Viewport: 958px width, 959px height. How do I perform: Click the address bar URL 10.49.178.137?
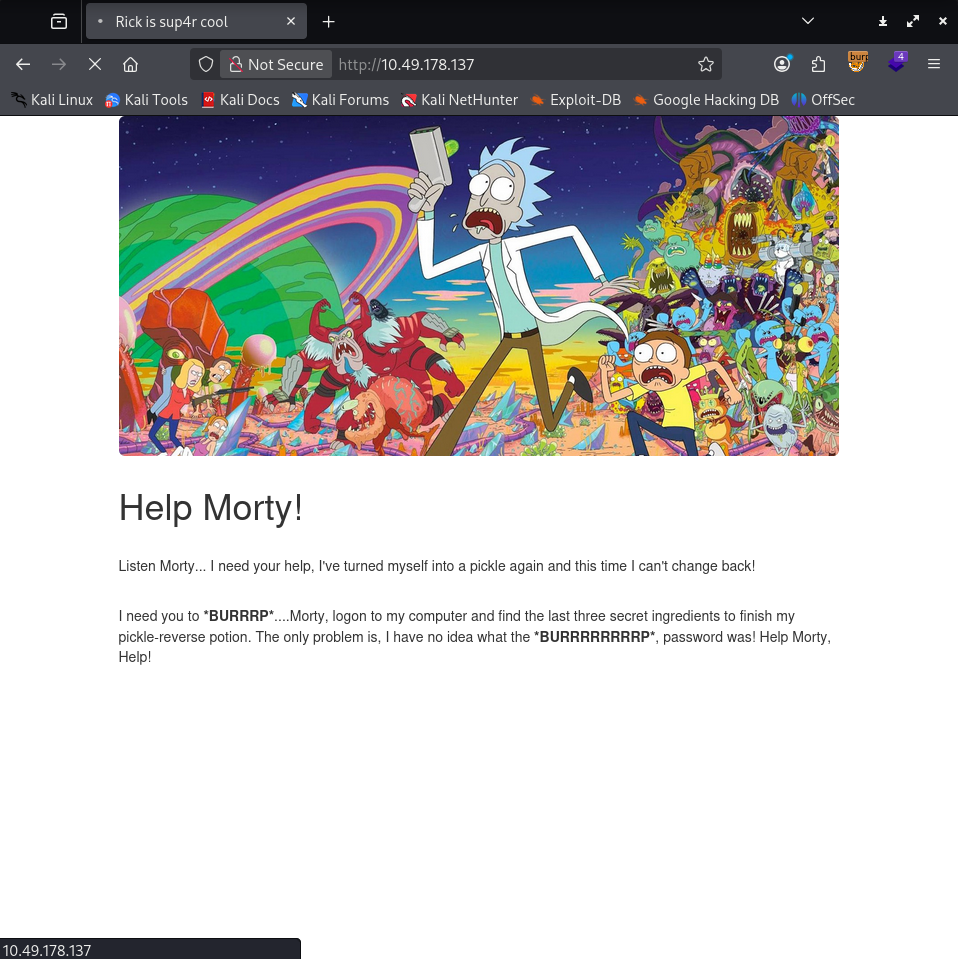click(x=406, y=64)
